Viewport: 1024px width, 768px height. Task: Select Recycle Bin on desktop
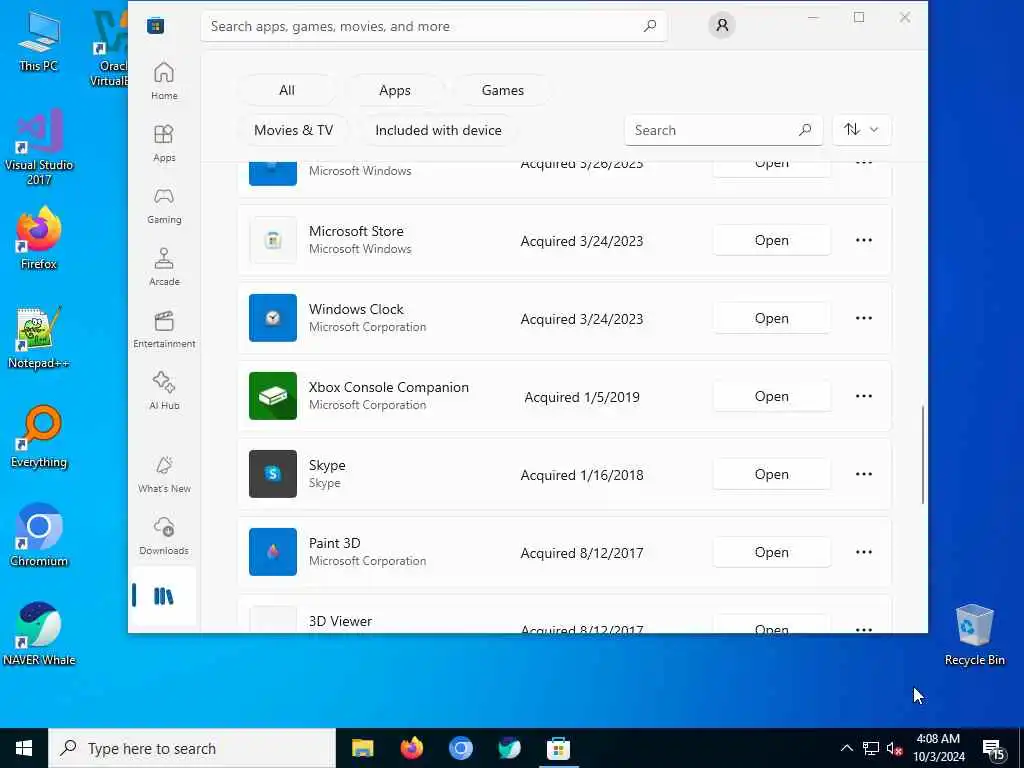[974, 634]
